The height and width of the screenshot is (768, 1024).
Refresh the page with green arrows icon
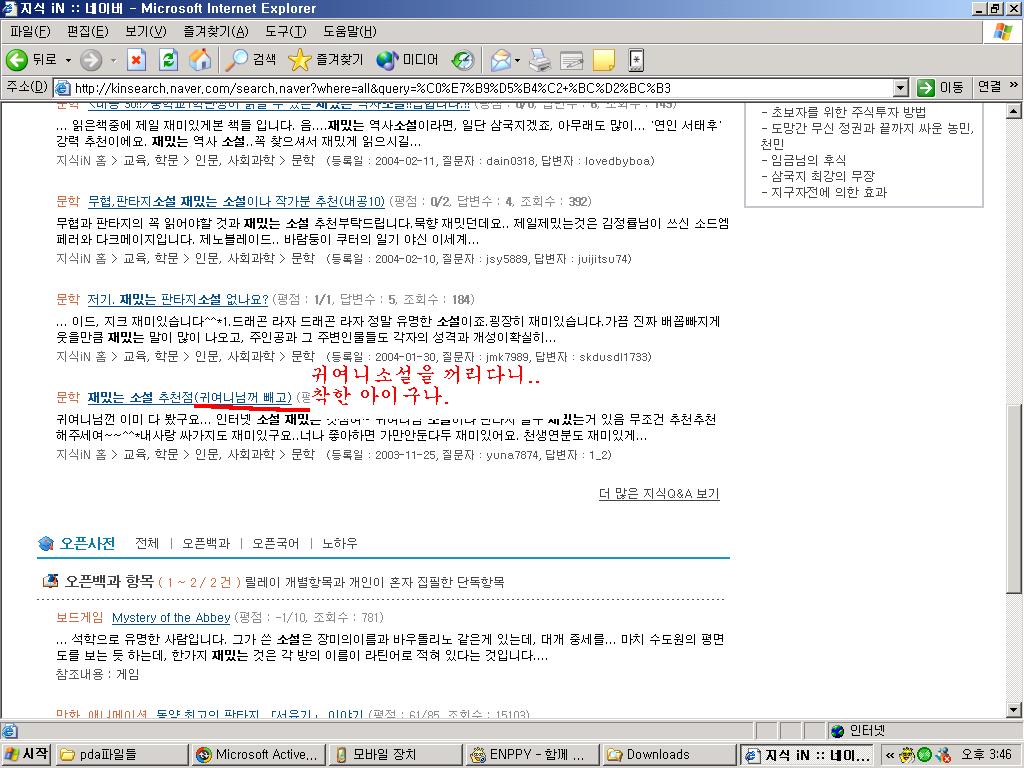pyautogui.click(x=168, y=60)
